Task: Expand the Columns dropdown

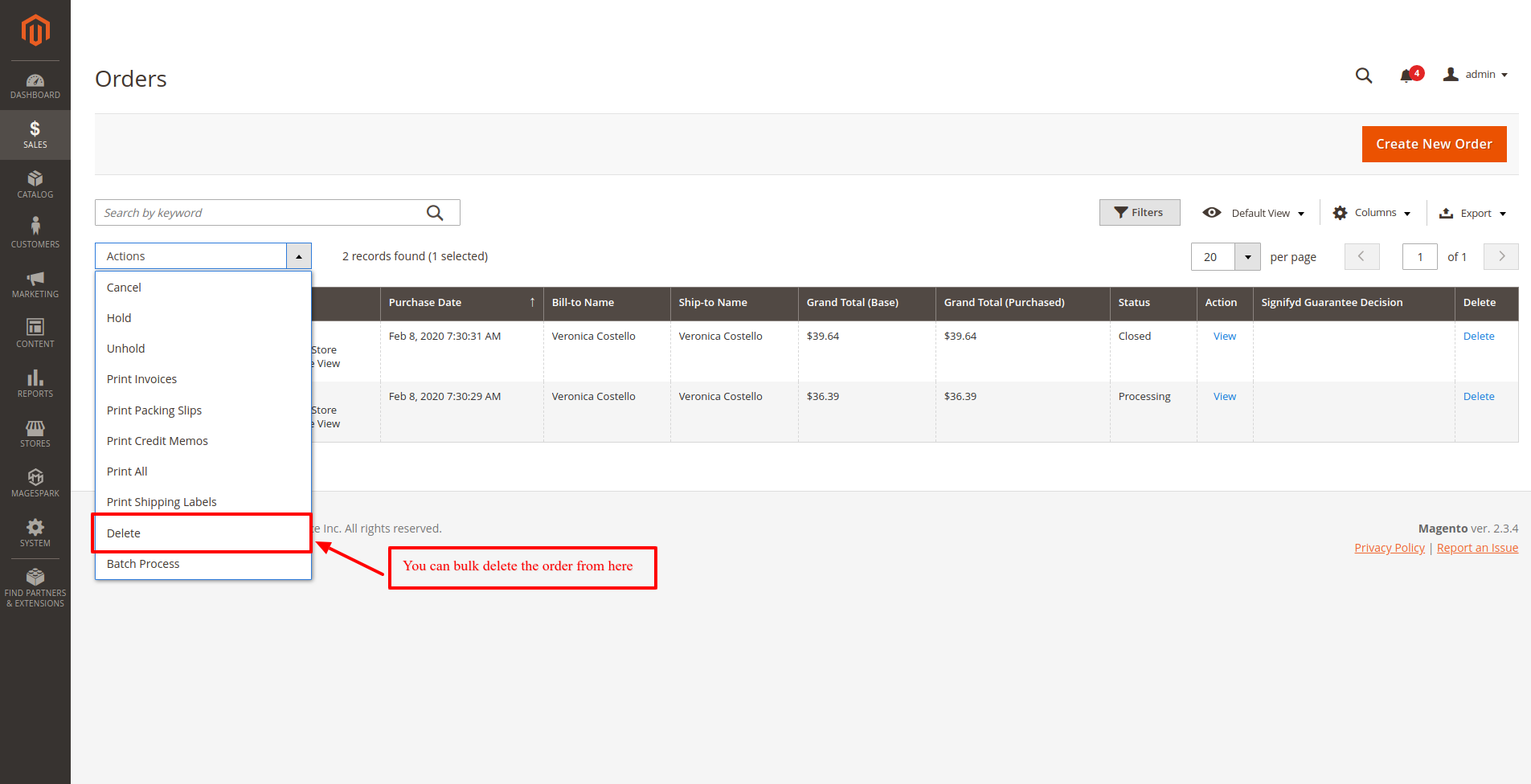Action: (1371, 213)
